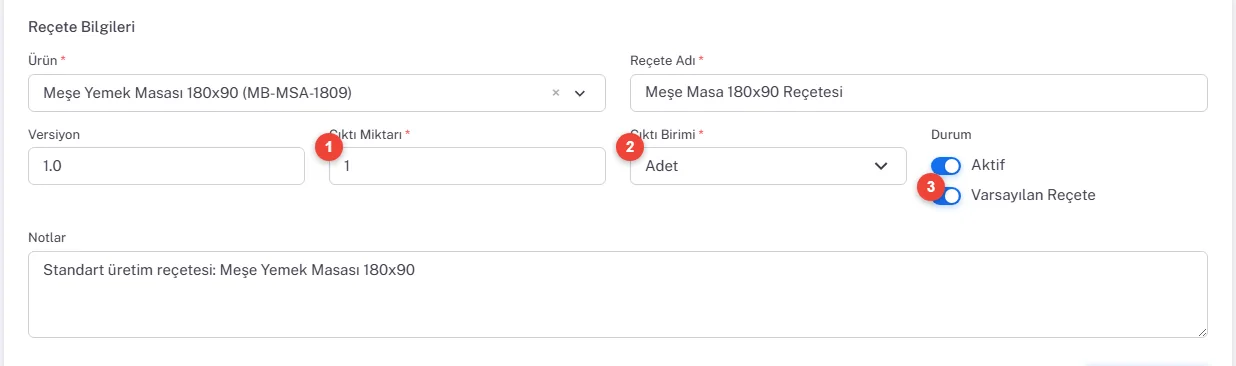Click the Versiyon field showing 1.0
Viewport: 1236px width, 366px height.
166,166
